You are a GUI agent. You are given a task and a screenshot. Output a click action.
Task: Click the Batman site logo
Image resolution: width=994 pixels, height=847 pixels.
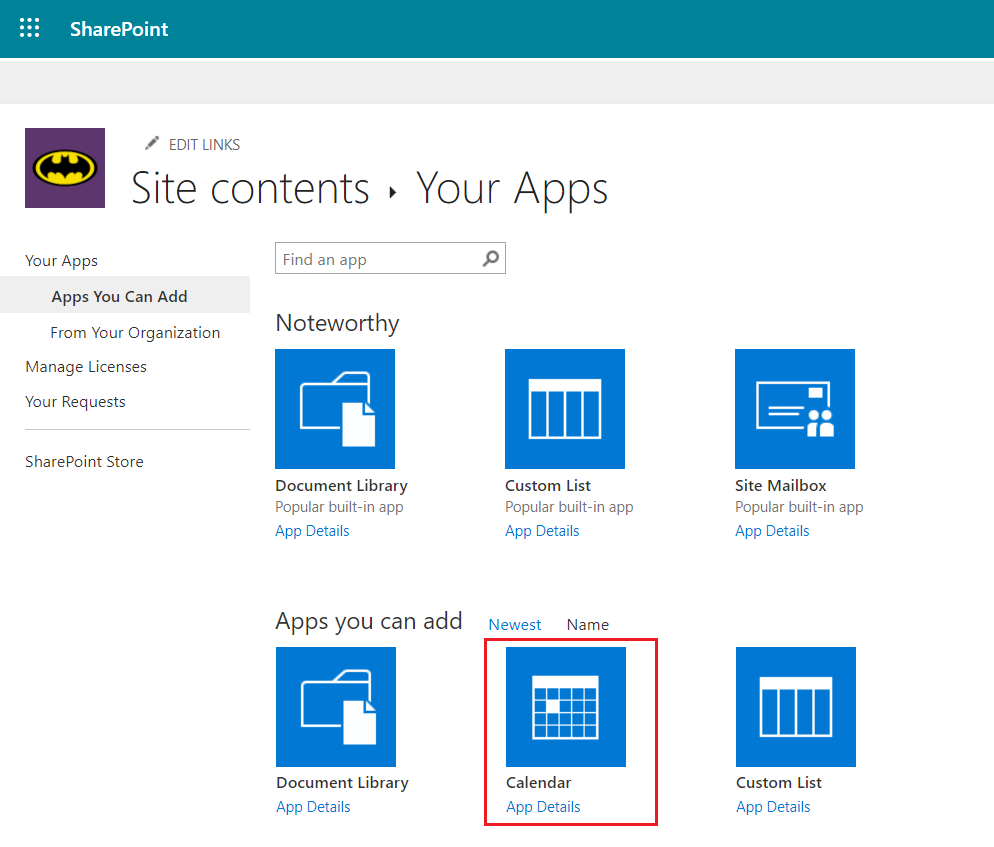[x=65, y=168]
